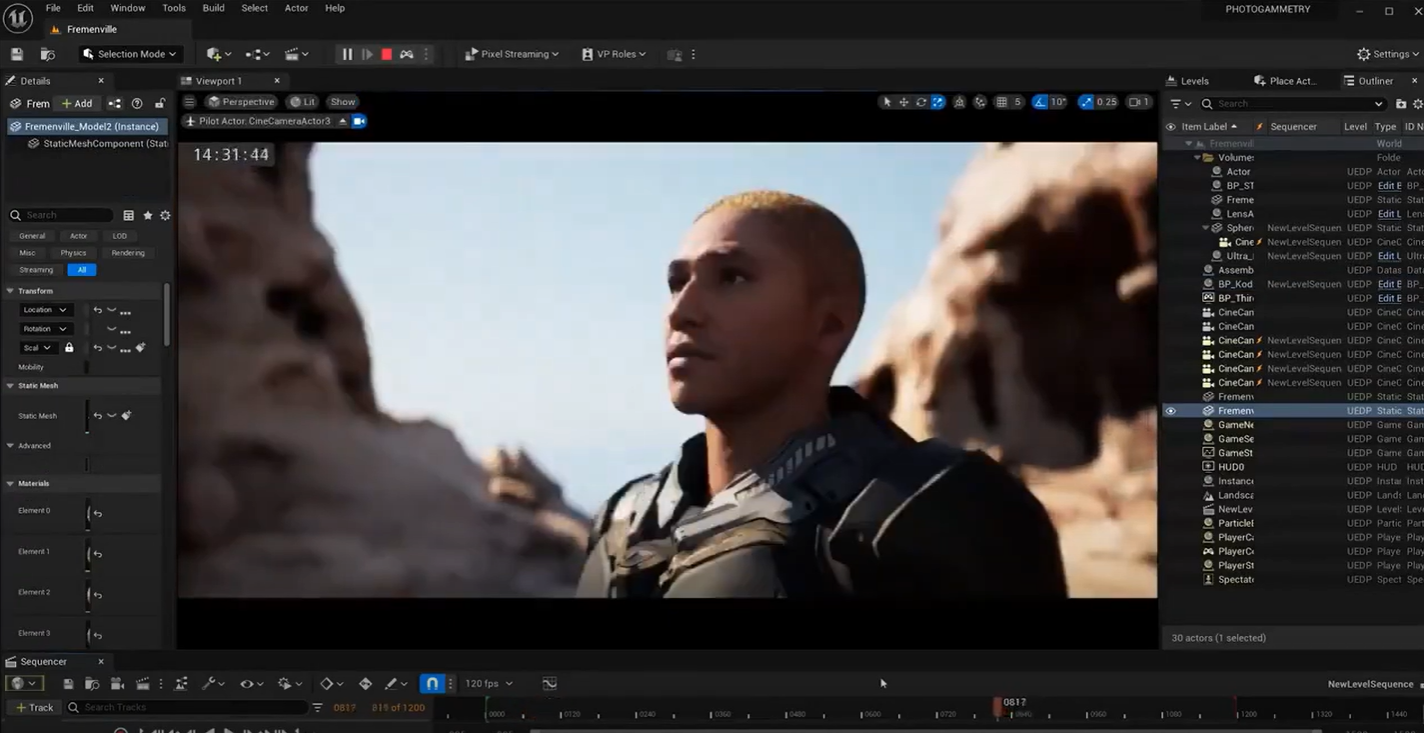Open the Sequencer curve editor icon
Viewport: 1424px width, 733px height.
(x=550, y=684)
